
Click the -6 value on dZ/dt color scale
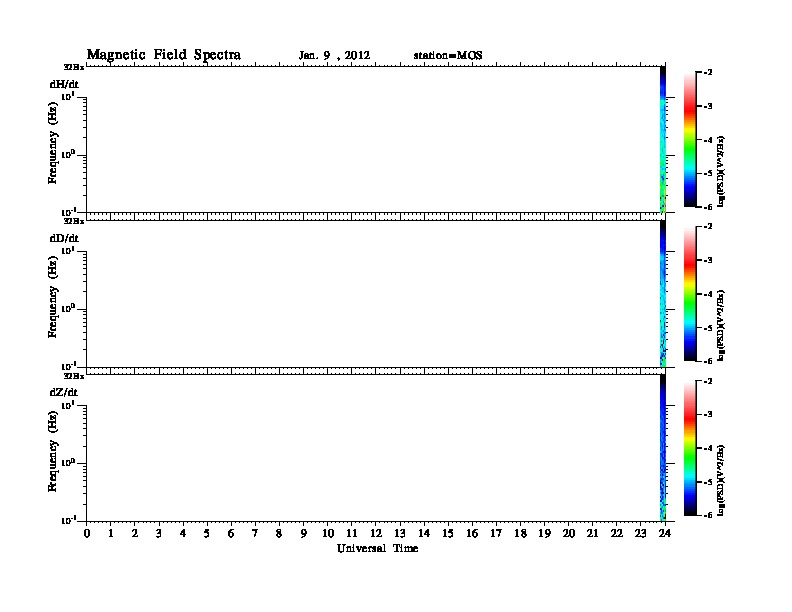(708, 515)
